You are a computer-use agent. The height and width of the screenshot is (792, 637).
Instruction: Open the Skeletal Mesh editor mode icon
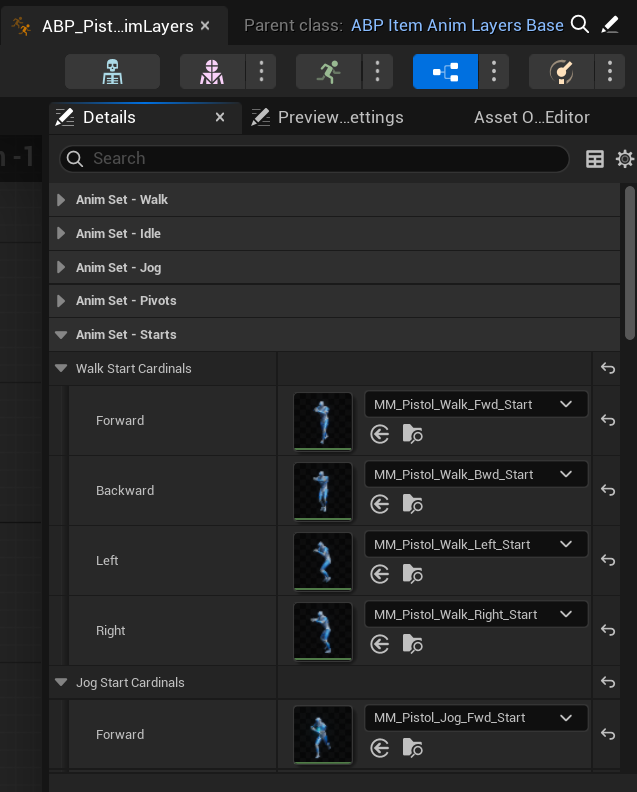tap(212, 72)
